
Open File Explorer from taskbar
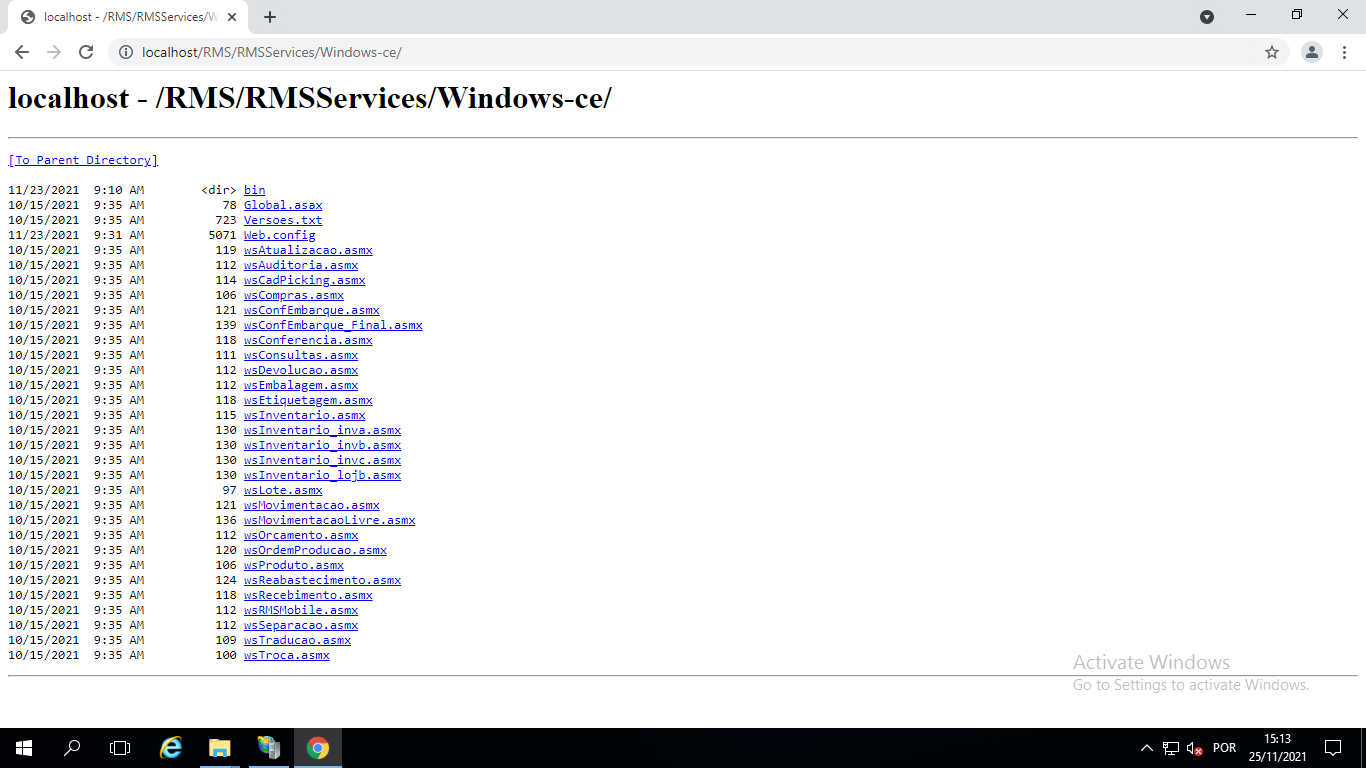[x=220, y=748]
